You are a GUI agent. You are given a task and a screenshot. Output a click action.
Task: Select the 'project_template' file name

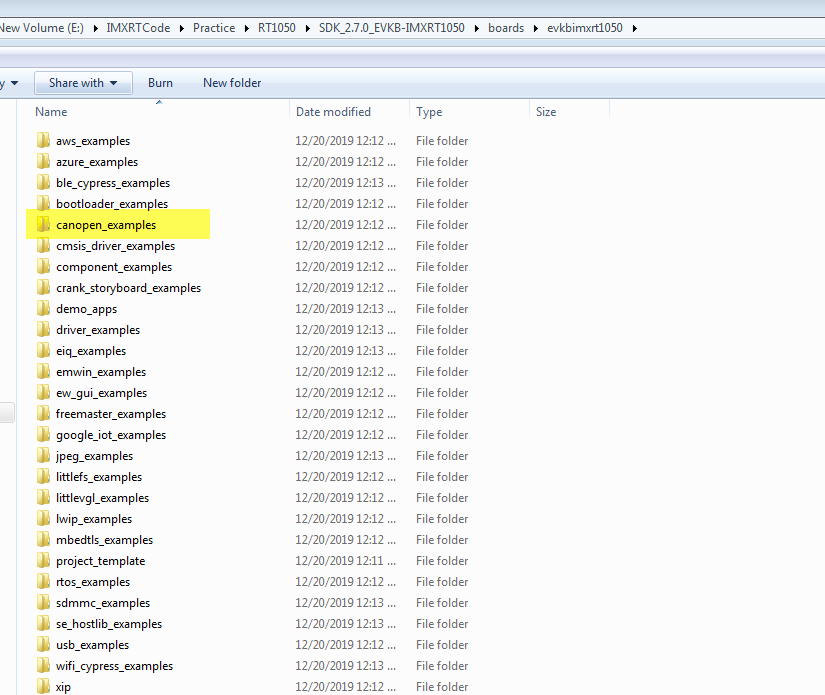tap(100, 561)
